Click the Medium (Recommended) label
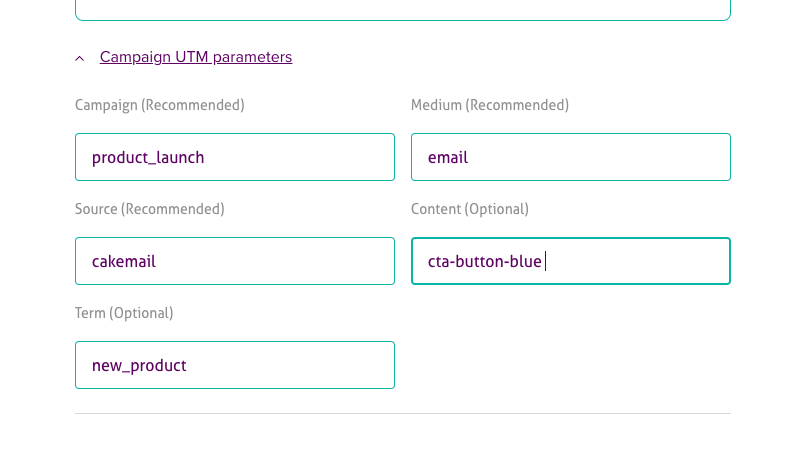This screenshot has width=812, height=453. pos(490,105)
